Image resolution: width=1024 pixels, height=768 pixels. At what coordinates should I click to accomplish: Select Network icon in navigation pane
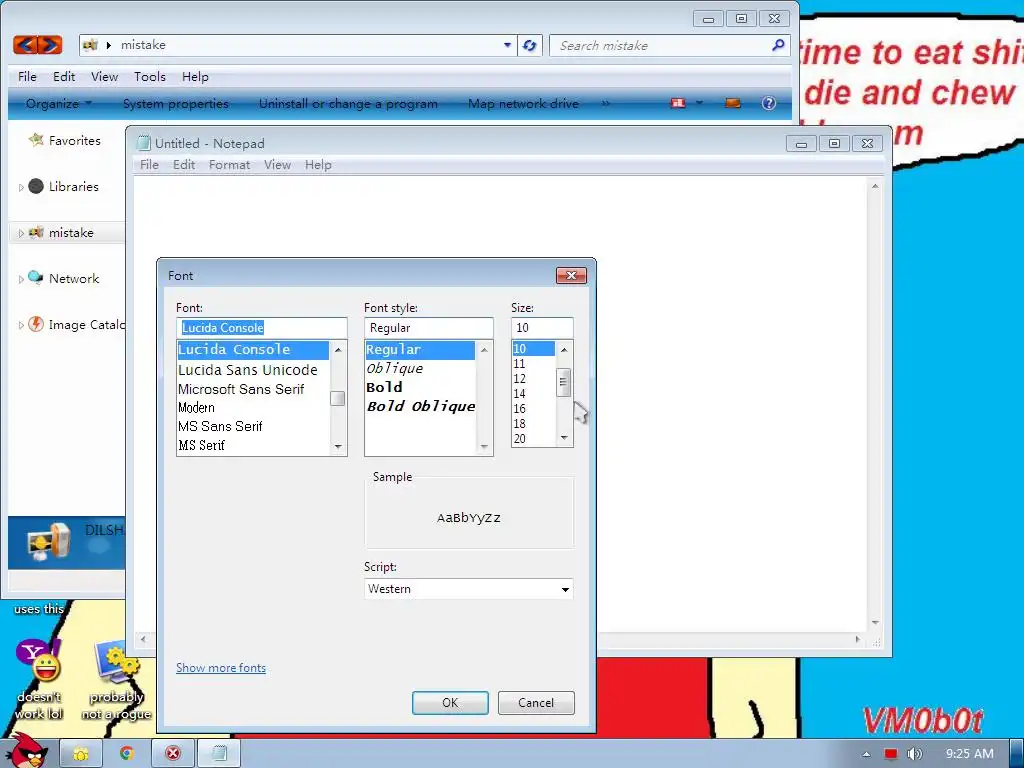click(36, 278)
